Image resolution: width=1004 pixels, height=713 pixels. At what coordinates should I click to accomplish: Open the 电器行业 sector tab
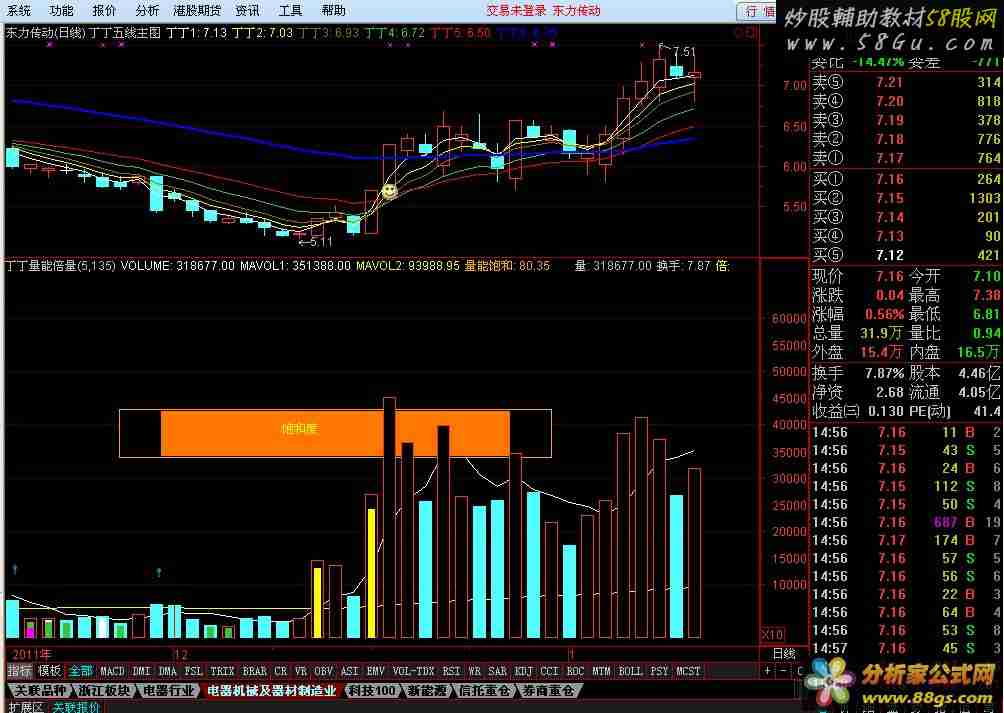pos(168,691)
